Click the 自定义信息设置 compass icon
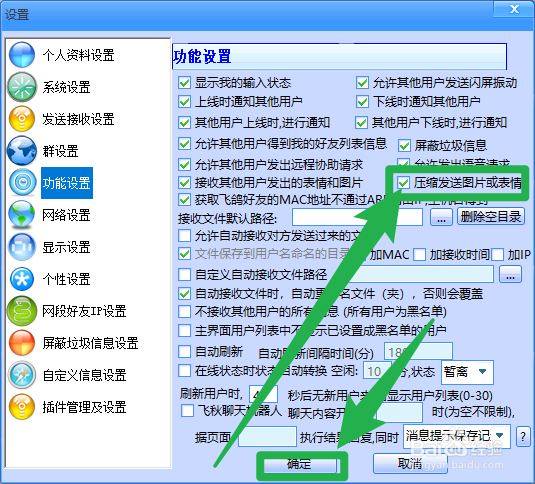 pos(22,375)
